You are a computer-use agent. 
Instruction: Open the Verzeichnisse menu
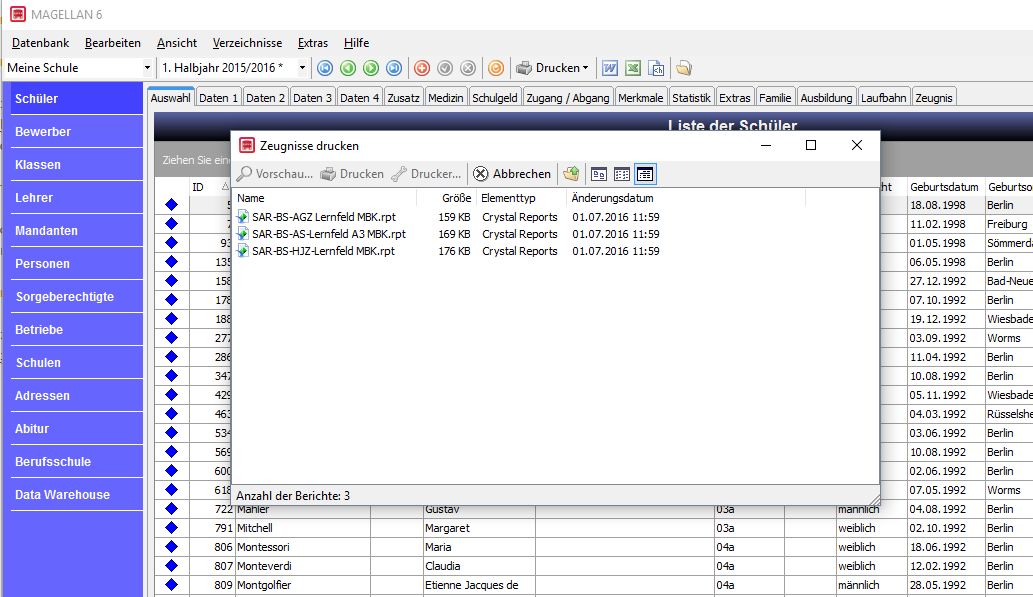pos(247,43)
